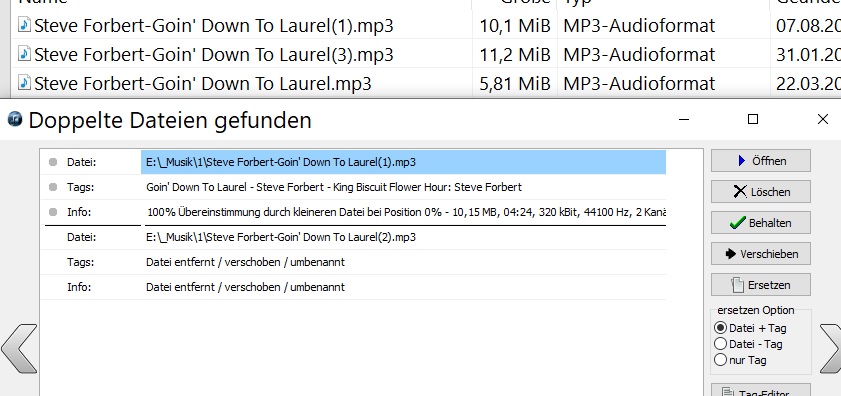This screenshot has width=841, height=396.
Task: Click the Ersetzen document icon button
Action: tap(761, 284)
